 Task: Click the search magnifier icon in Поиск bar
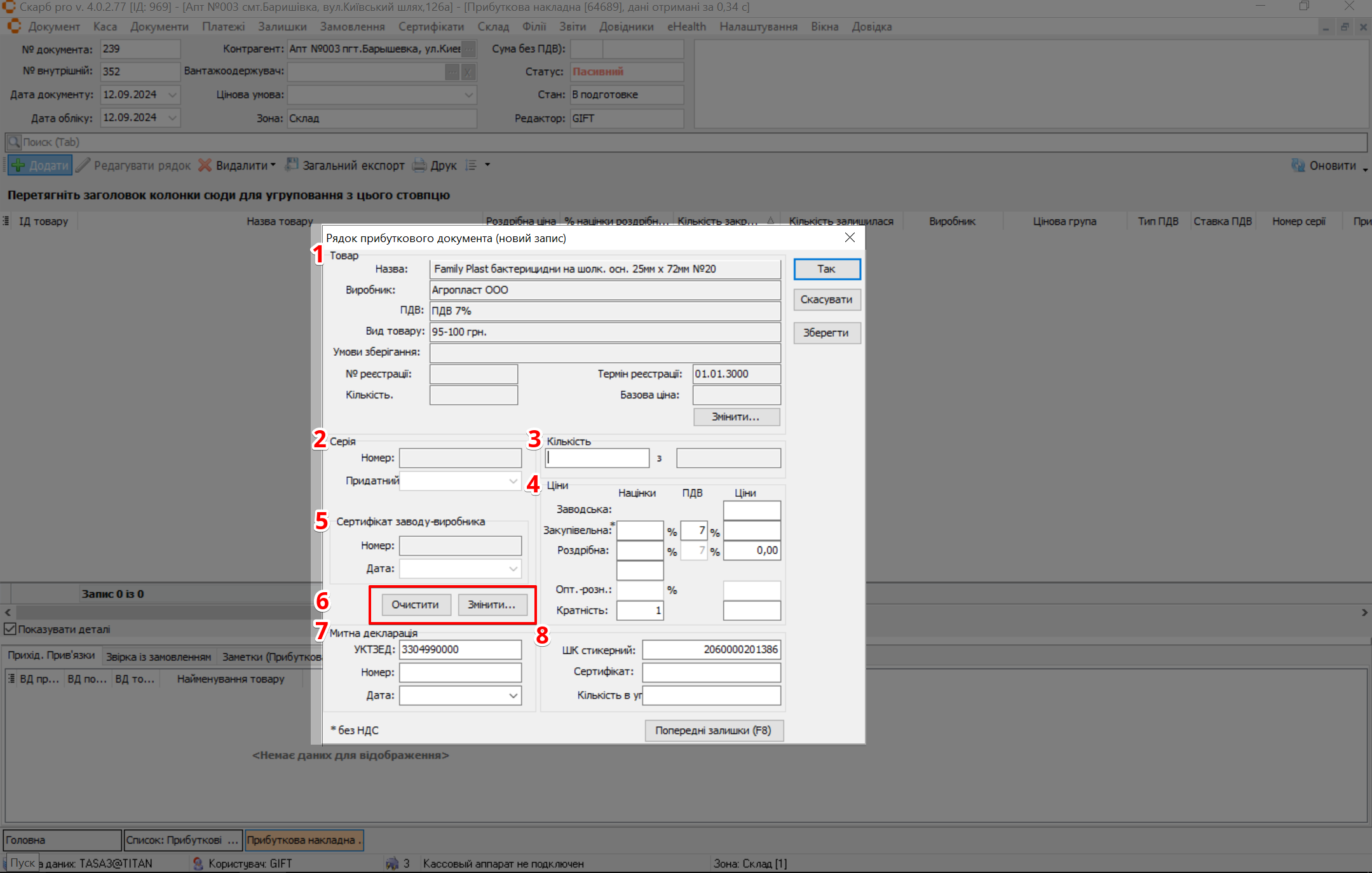tap(14, 142)
